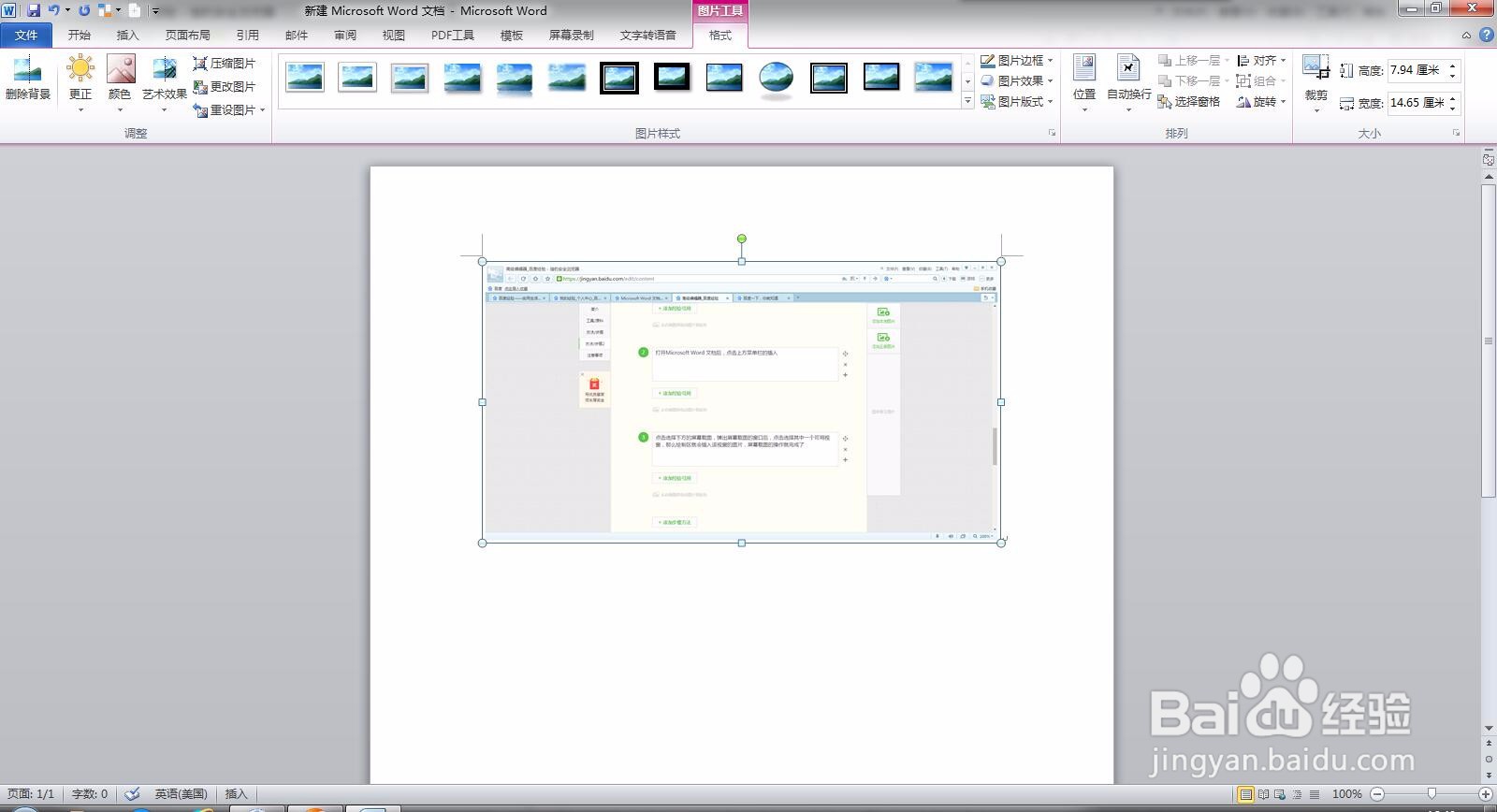This screenshot has width=1497, height=812.
Task: Click Change Picture (更改图片)
Action: tap(225, 86)
